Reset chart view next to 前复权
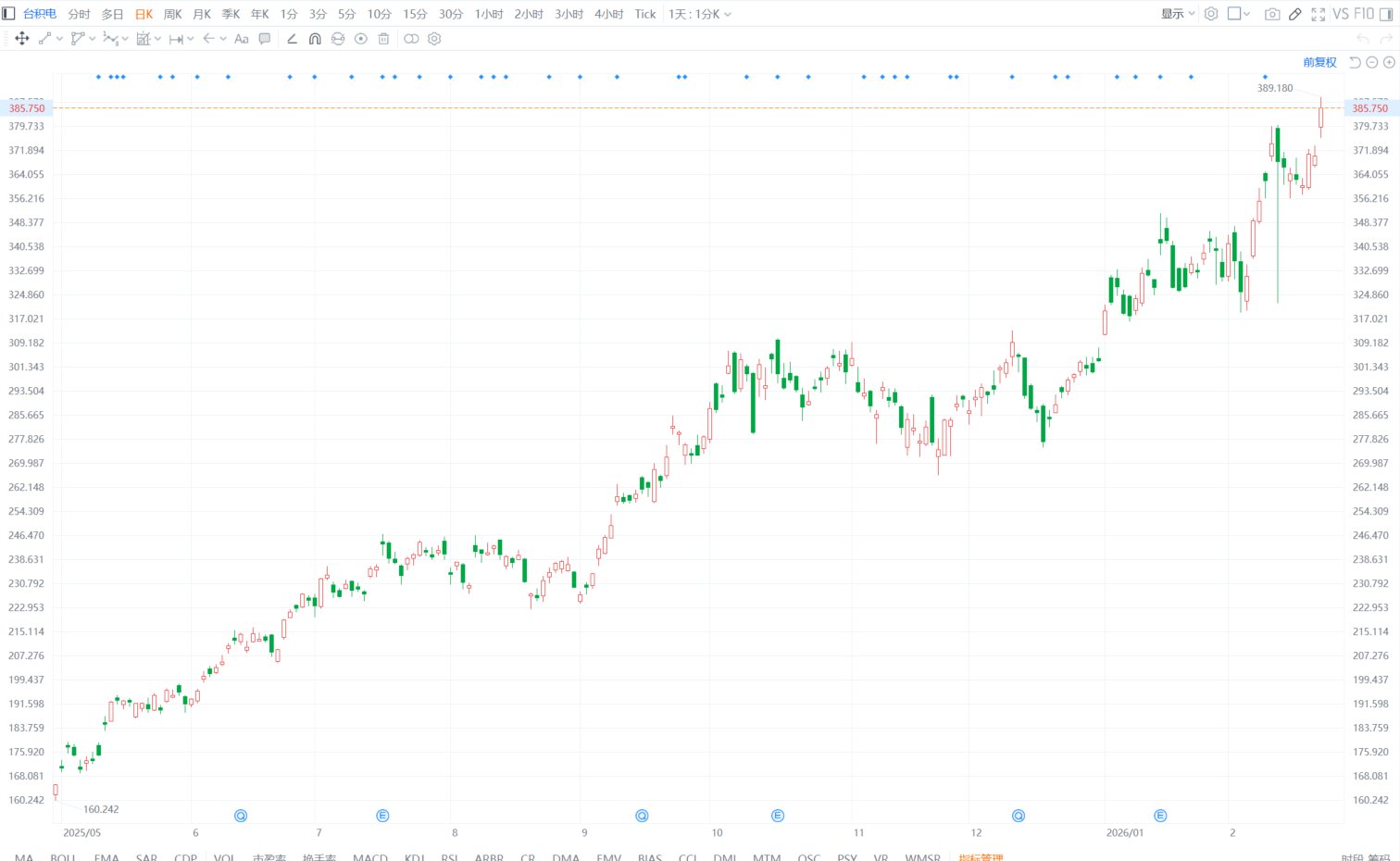 [x=1355, y=62]
